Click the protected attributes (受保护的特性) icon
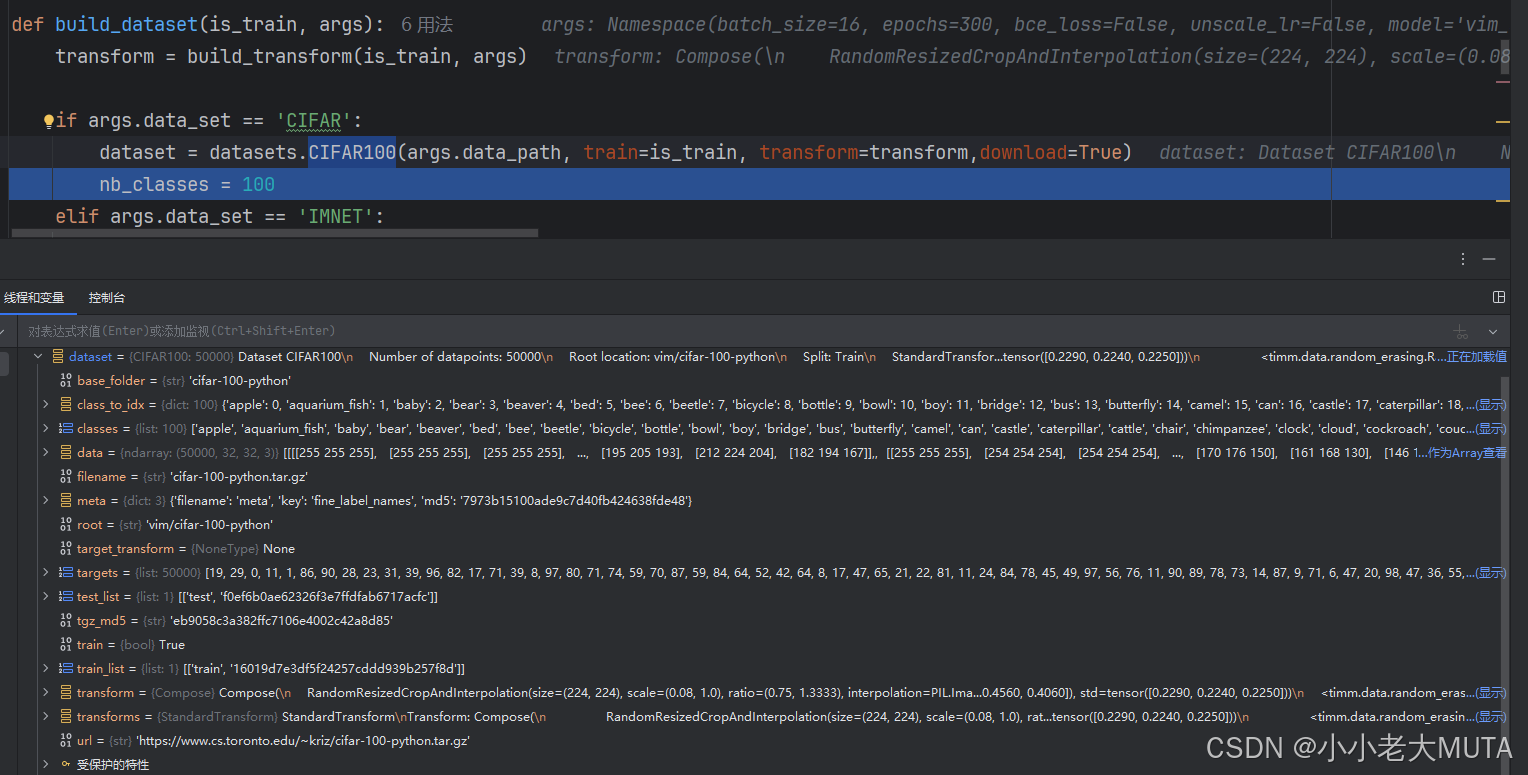This screenshot has height=775, width=1528. tap(66, 764)
